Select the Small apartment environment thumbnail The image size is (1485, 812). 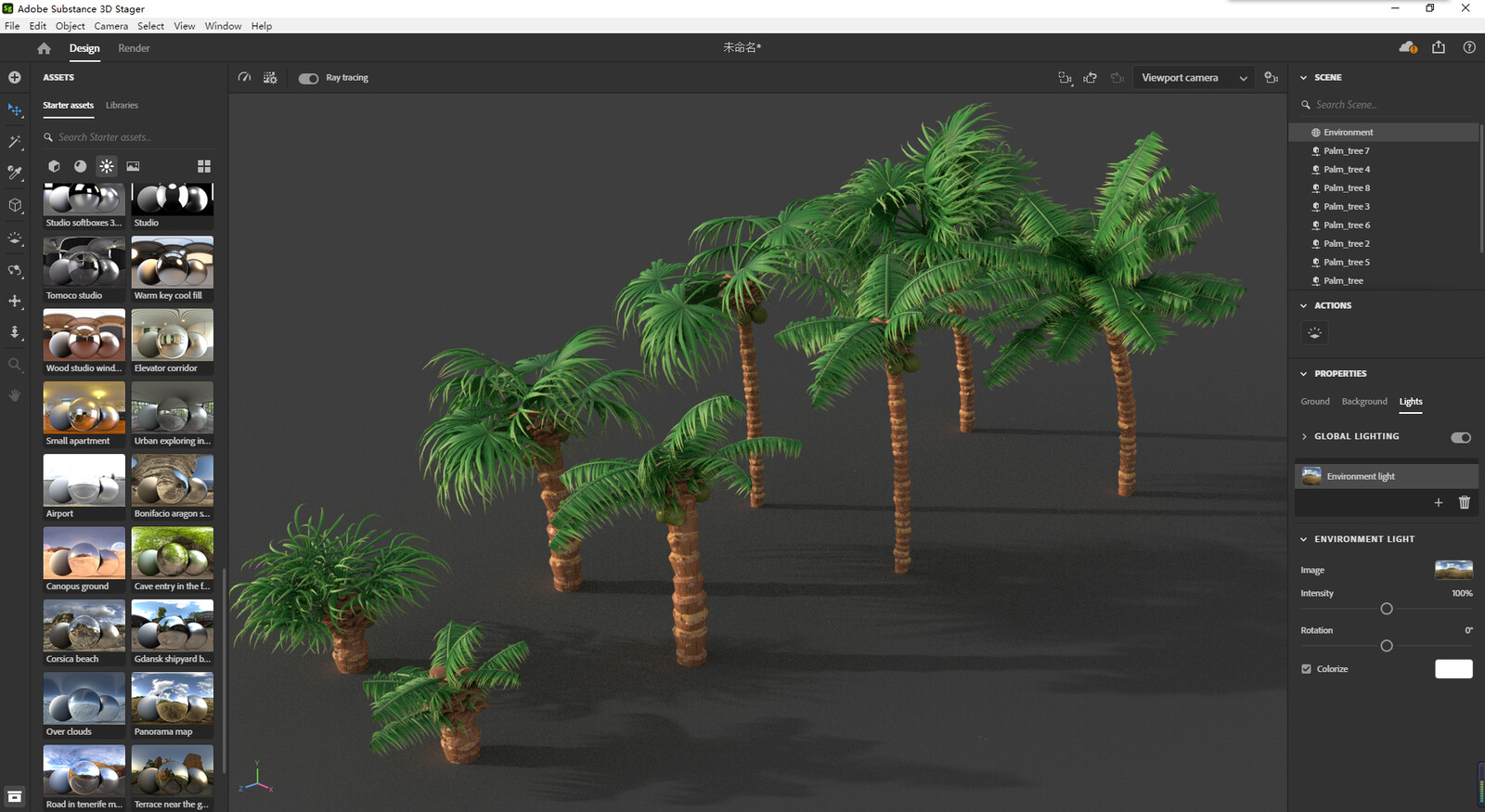point(84,407)
